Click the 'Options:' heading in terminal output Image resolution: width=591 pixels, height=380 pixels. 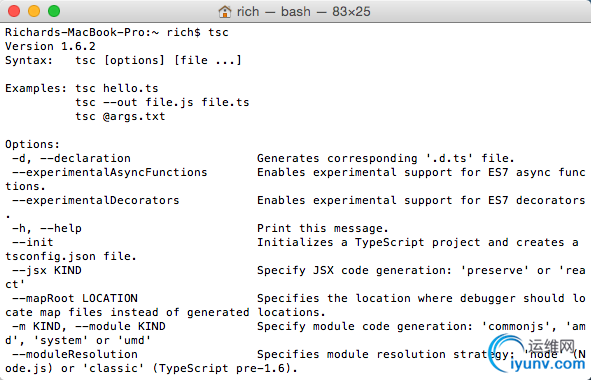tap(32, 144)
